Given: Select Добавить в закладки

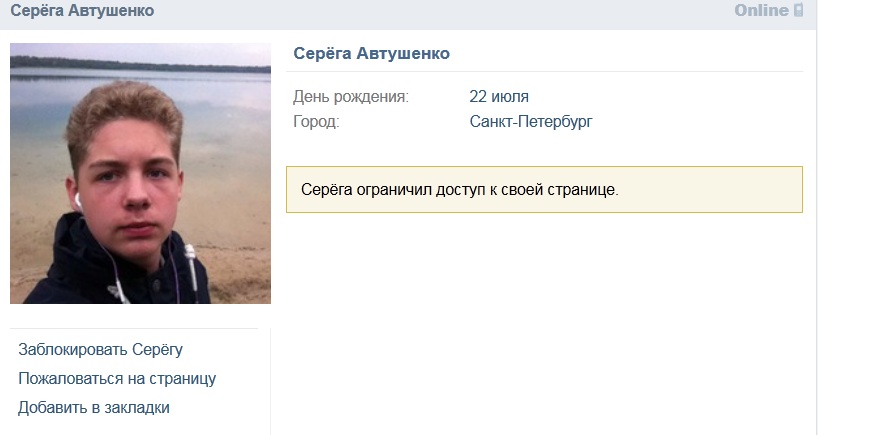Looking at the screenshot, I should point(94,408).
